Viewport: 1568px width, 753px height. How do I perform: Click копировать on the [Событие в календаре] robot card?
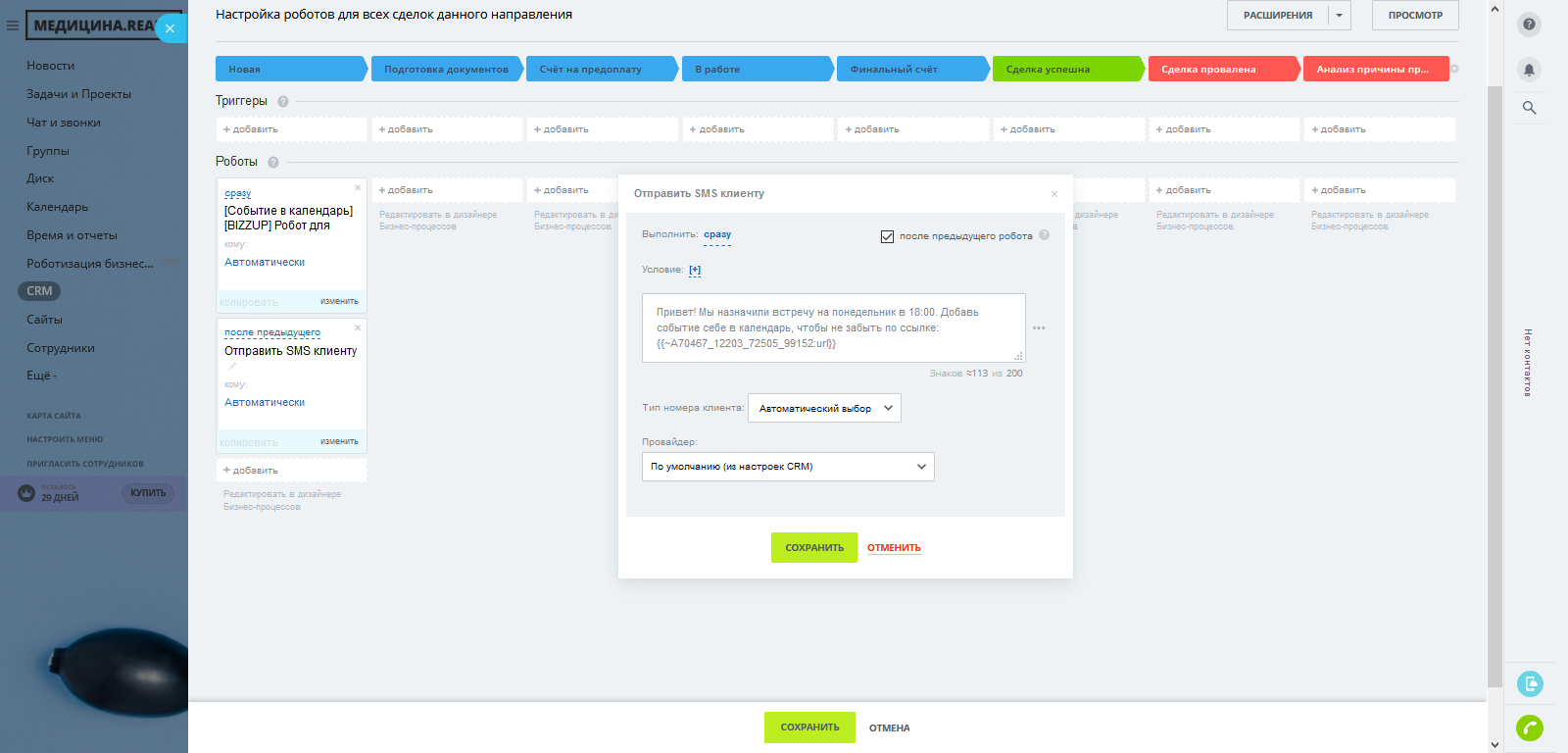coord(249,302)
